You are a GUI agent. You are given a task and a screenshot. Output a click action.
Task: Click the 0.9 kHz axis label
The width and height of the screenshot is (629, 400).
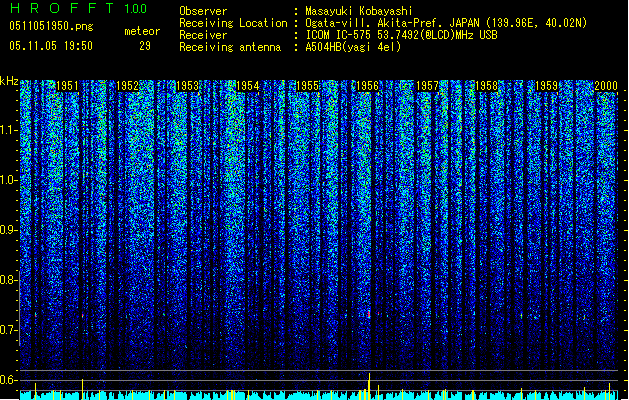(8, 230)
